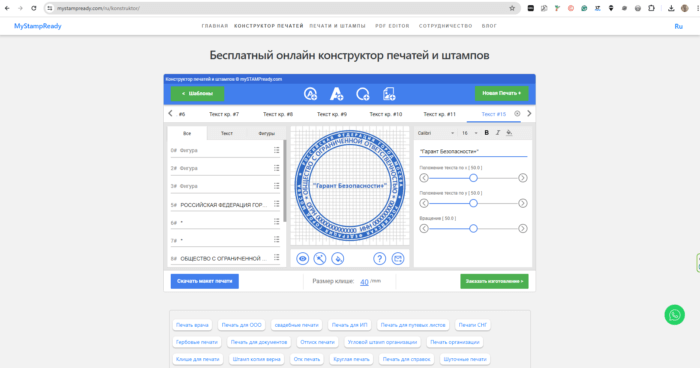The image size is (700, 368).
Task: Open the menu for ОБЩЕСТВО С ОГРАНИЧЕННОЙ row
Action: 277,258
